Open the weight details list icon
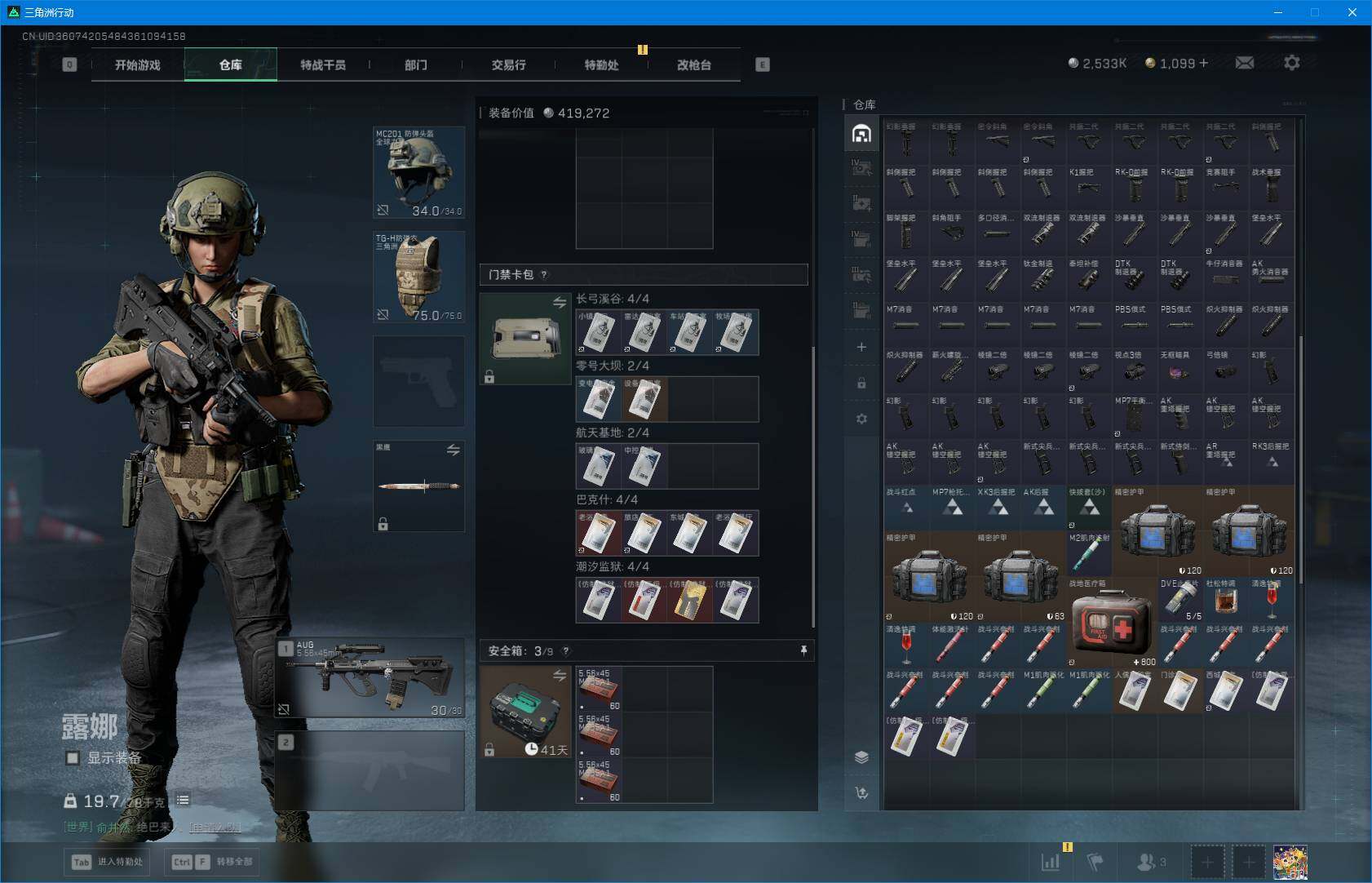This screenshot has width=1372, height=883. point(183,801)
